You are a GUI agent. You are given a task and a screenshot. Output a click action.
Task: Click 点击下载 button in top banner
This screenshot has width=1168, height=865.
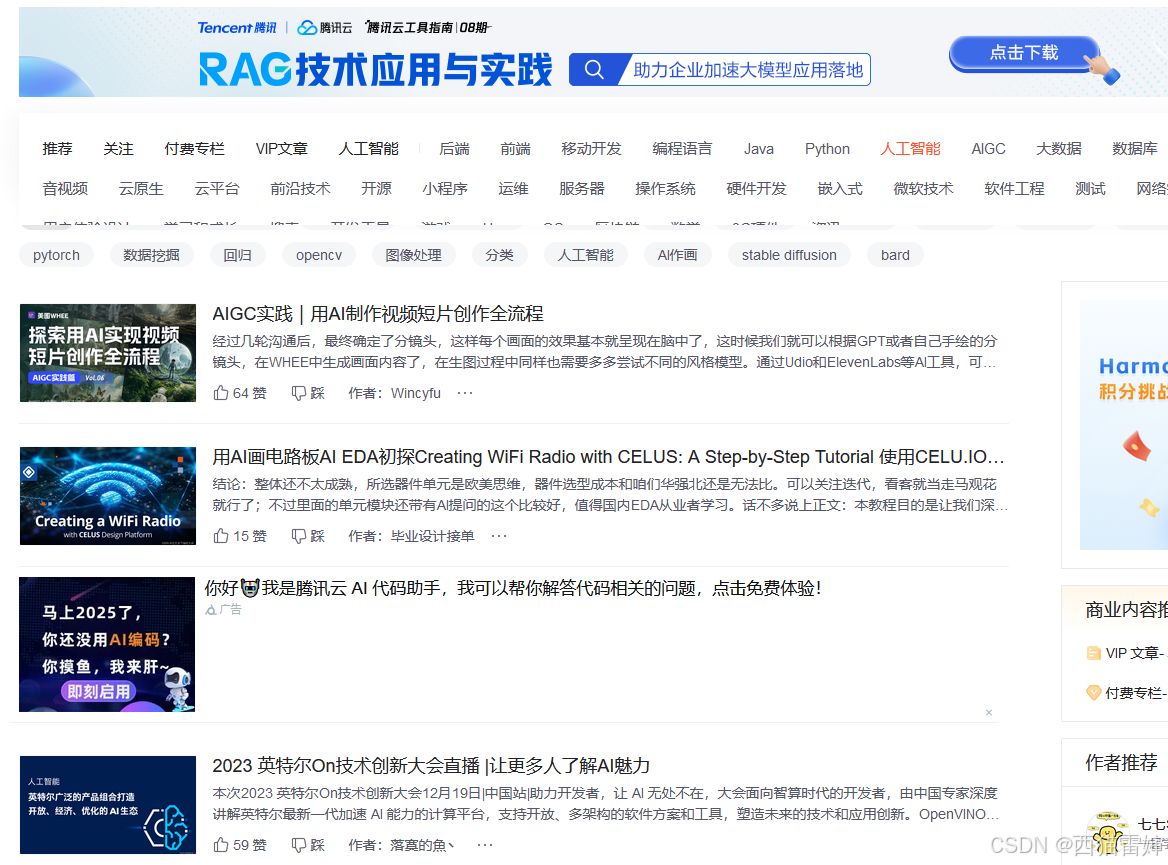[1023, 53]
